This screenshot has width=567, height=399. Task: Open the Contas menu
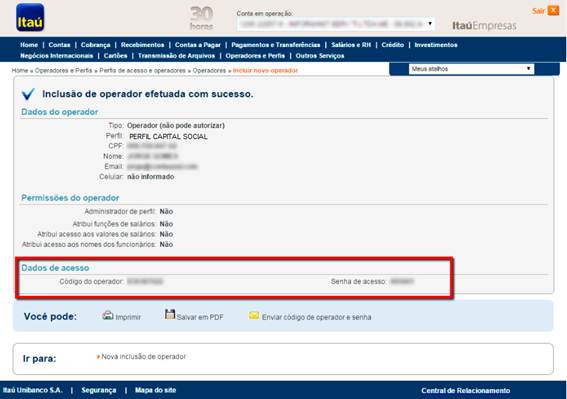59,45
